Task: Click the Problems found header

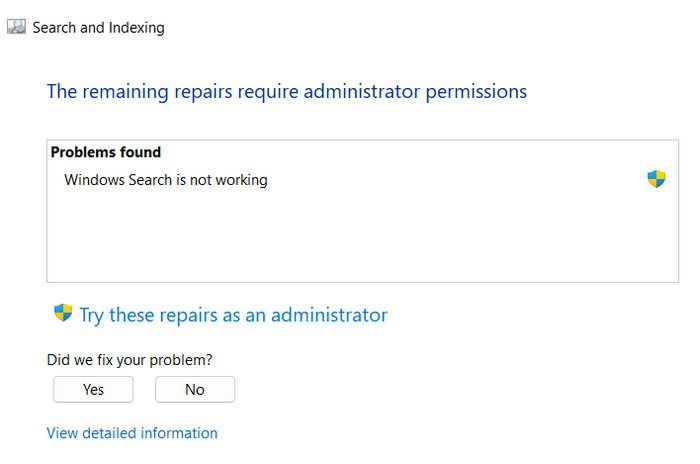Action: 106,152
